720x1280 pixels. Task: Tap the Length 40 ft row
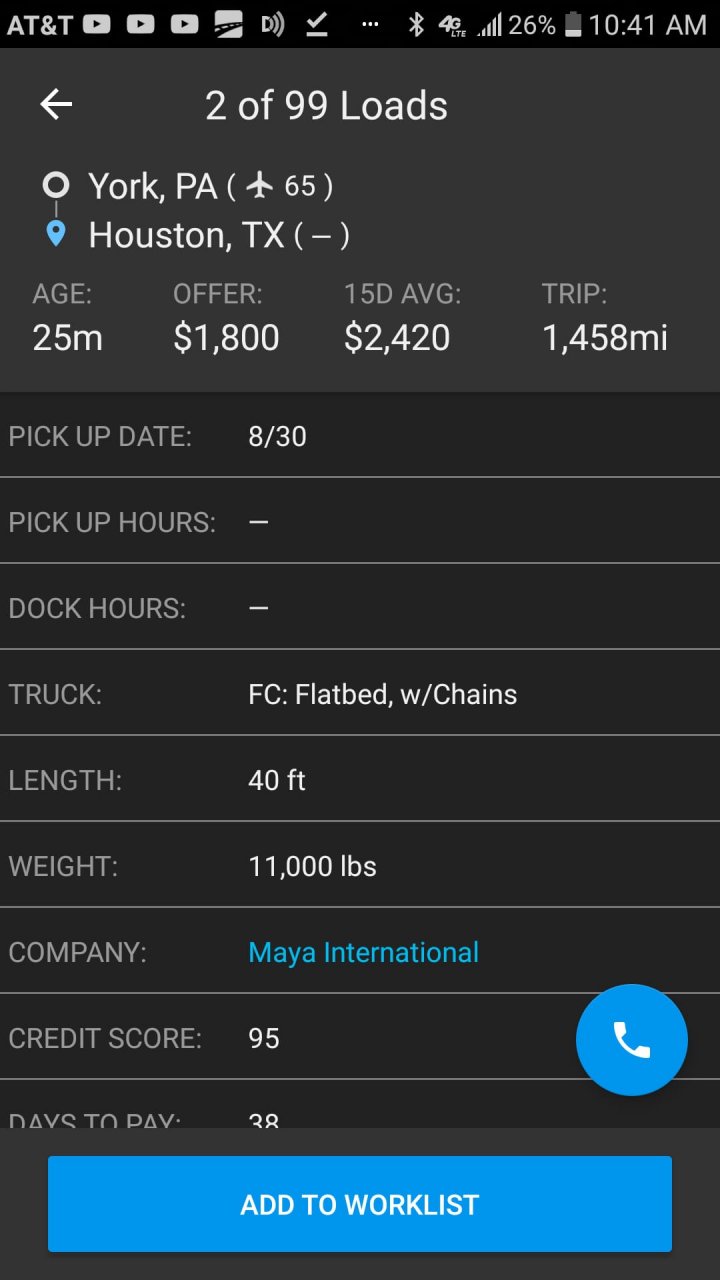pos(360,780)
